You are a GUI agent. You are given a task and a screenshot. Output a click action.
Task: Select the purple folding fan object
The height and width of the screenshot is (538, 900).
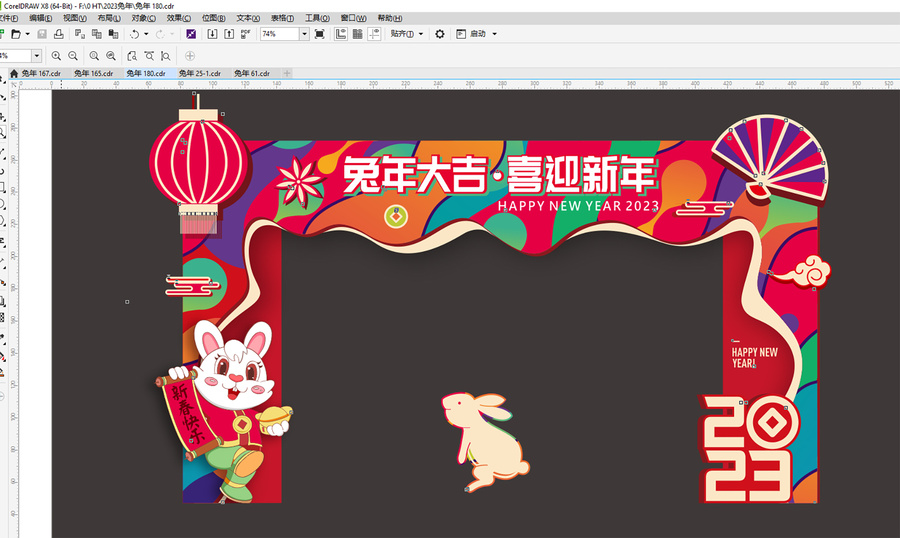(770, 158)
